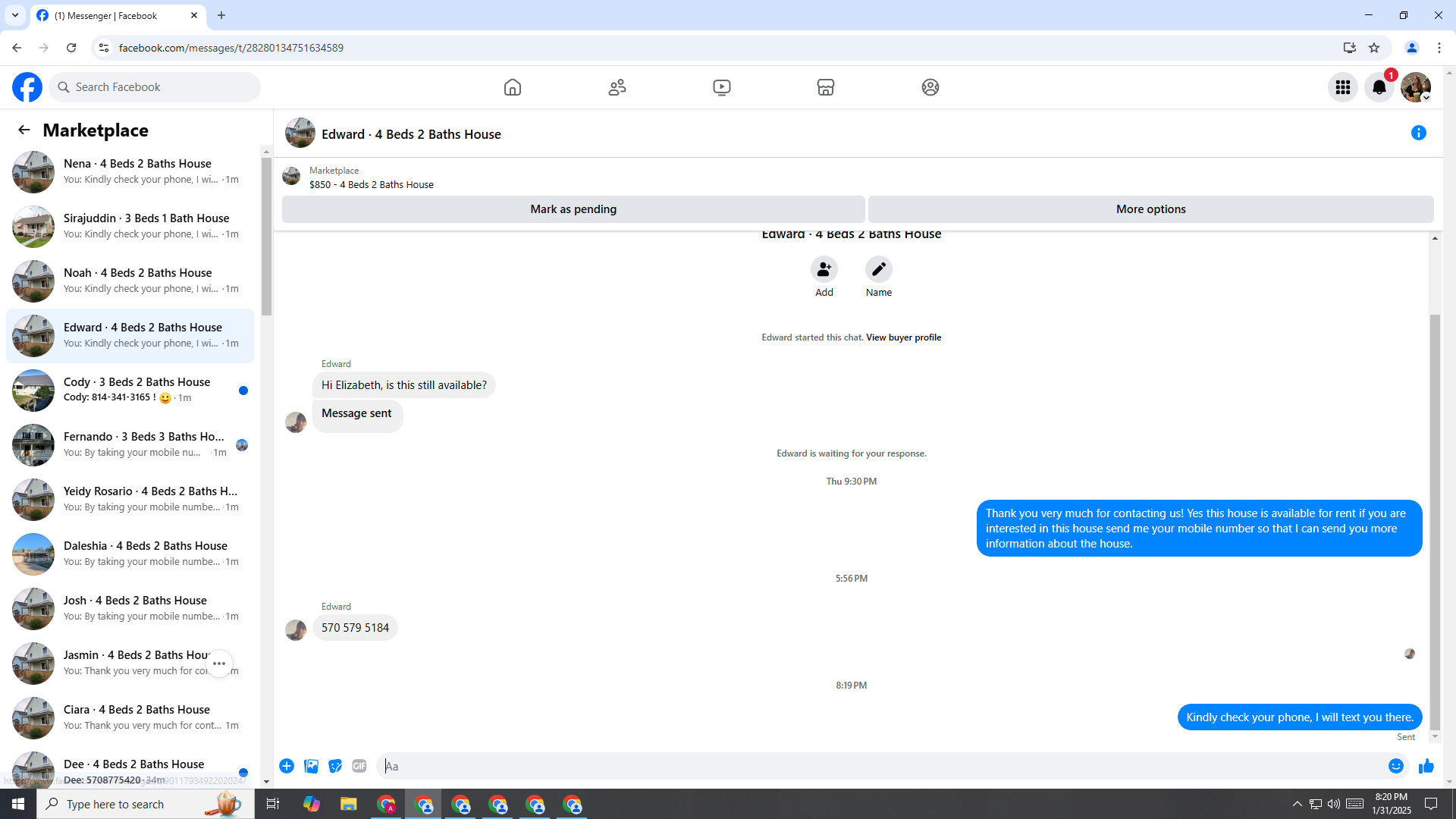Open Josh 4 Beds 2 Baths conversation
The width and height of the screenshot is (1456, 819).
point(130,609)
